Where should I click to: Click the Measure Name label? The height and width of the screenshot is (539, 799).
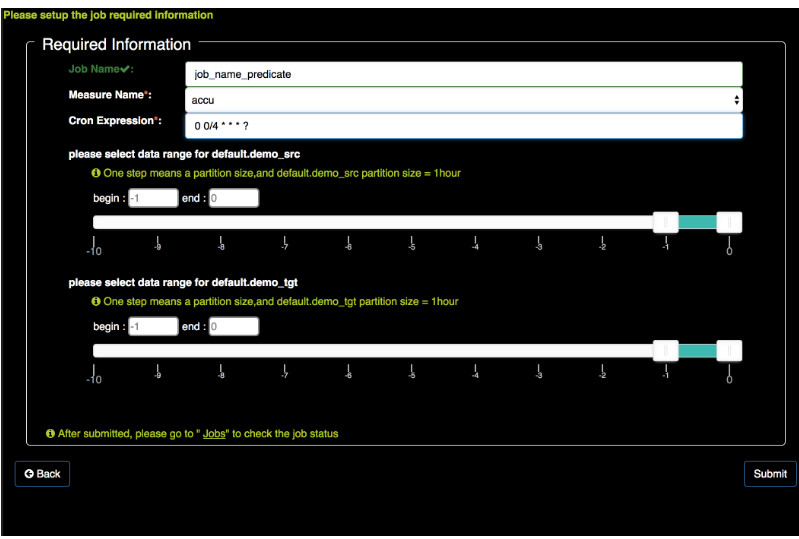[x=110, y=95]
